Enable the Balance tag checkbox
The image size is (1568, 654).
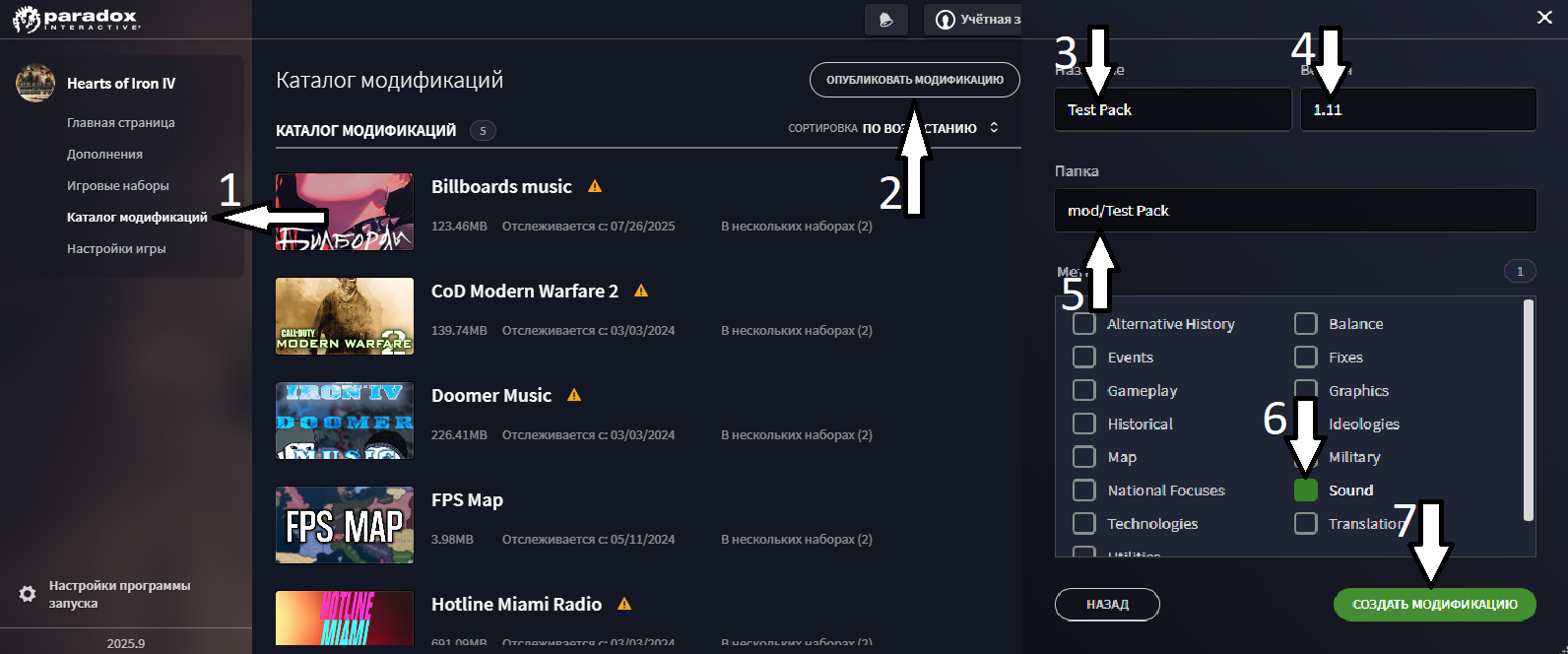tap(1306, 324)
